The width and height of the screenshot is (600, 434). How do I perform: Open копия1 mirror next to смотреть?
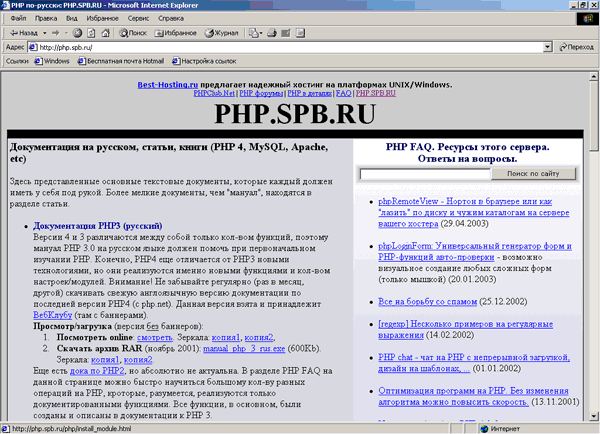[x=226, y=338]
